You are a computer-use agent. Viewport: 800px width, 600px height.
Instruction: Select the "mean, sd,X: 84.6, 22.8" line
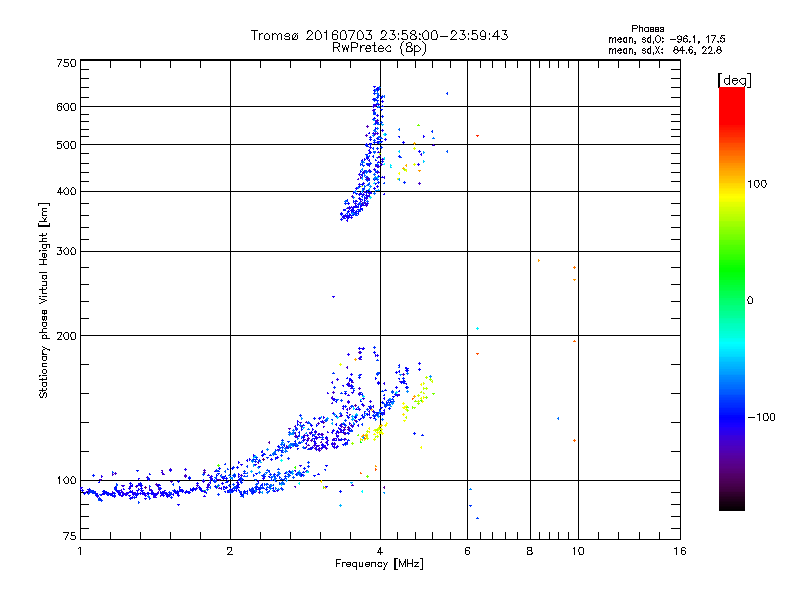coord(665,50)
